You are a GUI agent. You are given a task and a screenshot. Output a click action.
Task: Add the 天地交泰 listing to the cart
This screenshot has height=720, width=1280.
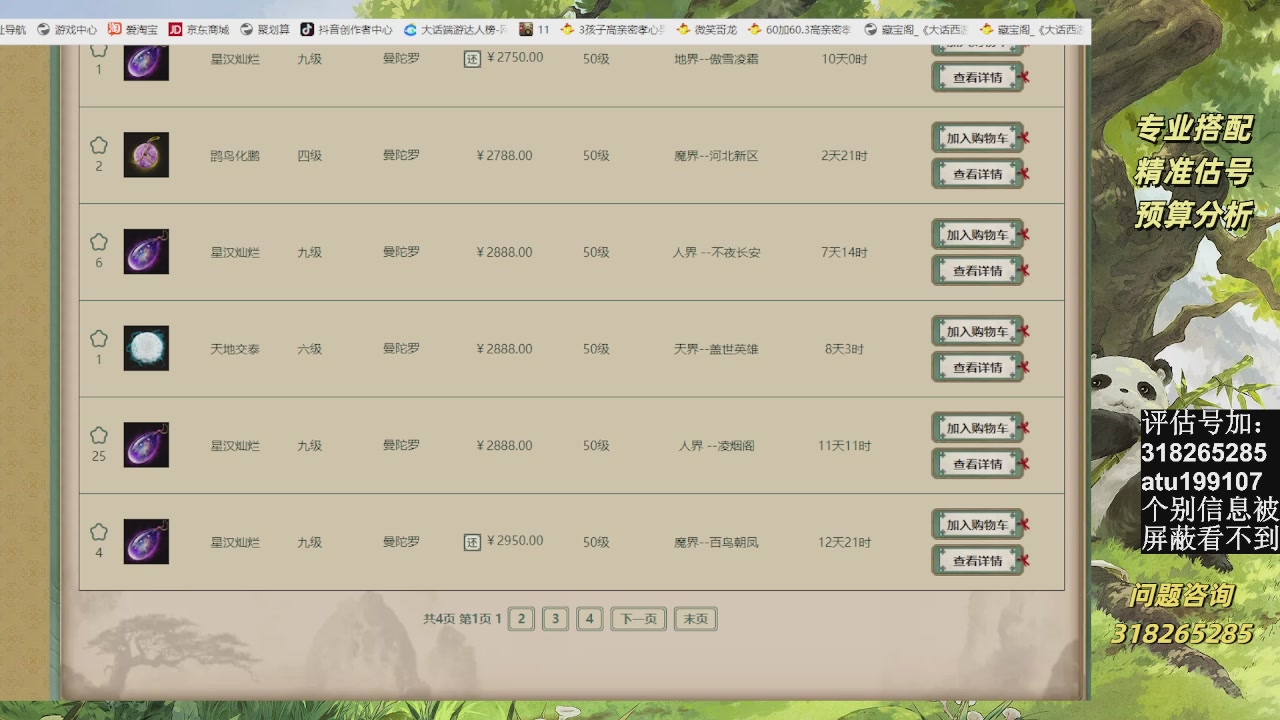(978, 331)
